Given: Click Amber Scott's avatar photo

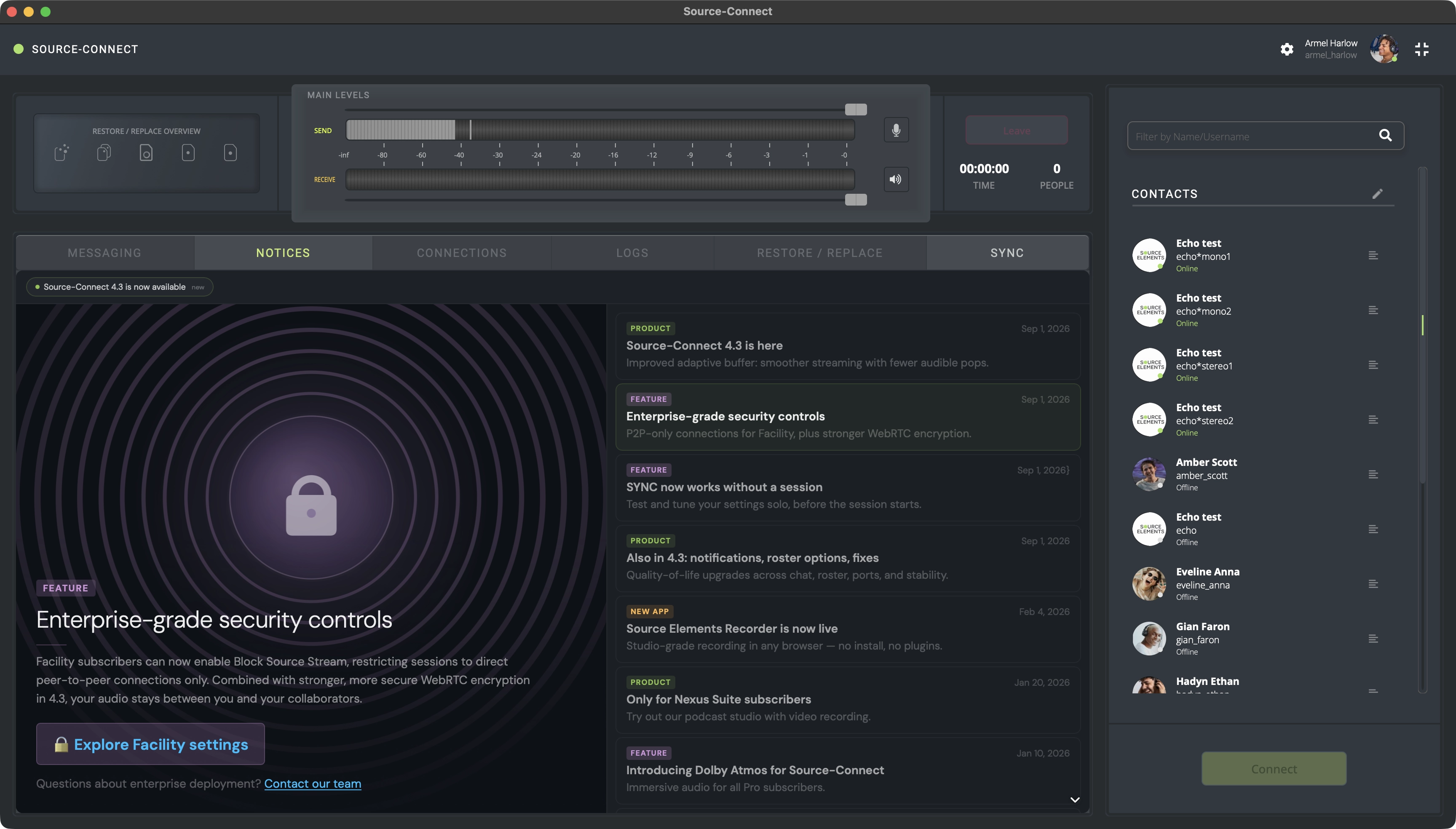Looking at the screenshot, I should click(1149, 474).
